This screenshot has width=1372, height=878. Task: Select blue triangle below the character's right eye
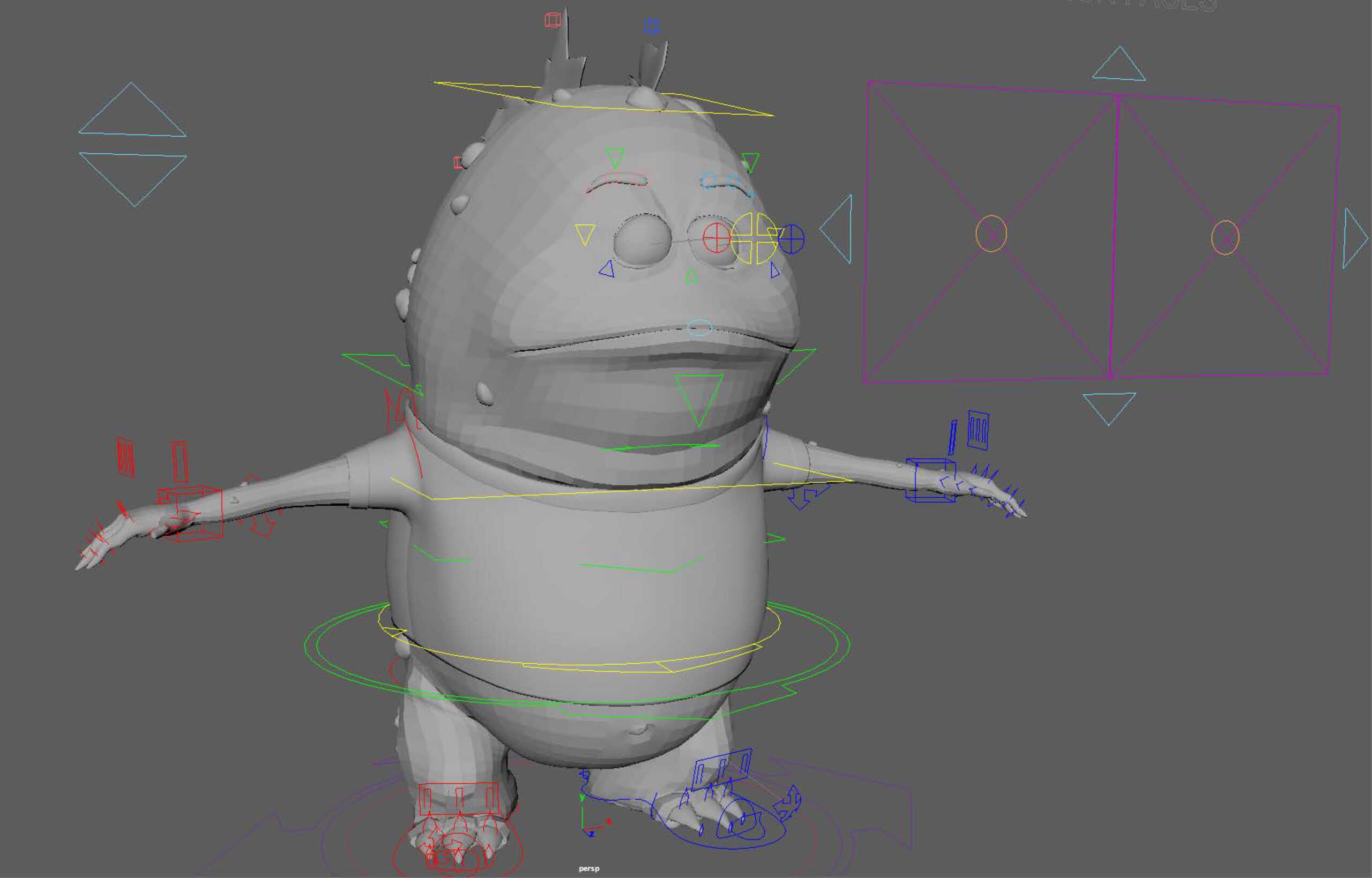pyautogui.click(x=607, y=269)
